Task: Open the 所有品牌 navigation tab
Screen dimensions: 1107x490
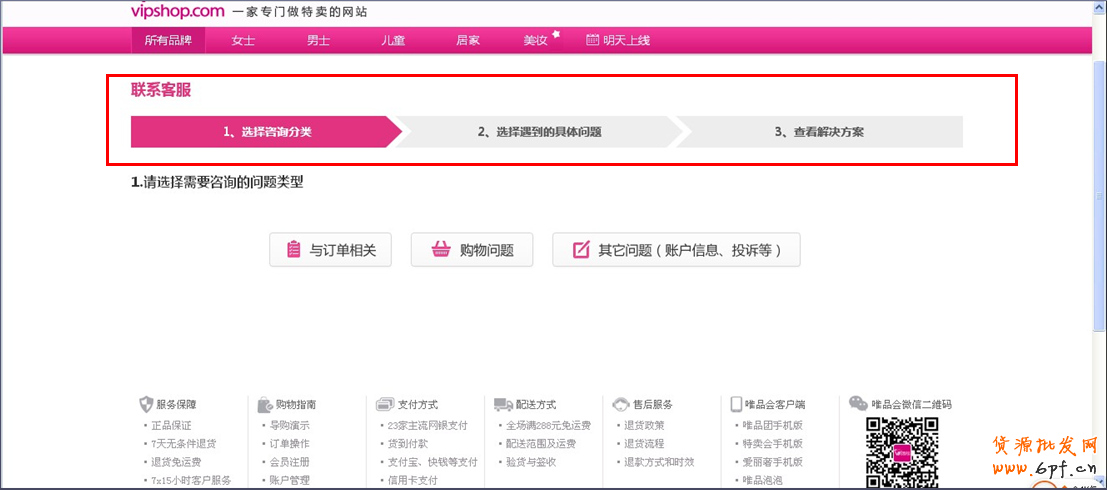Action: 168,40
